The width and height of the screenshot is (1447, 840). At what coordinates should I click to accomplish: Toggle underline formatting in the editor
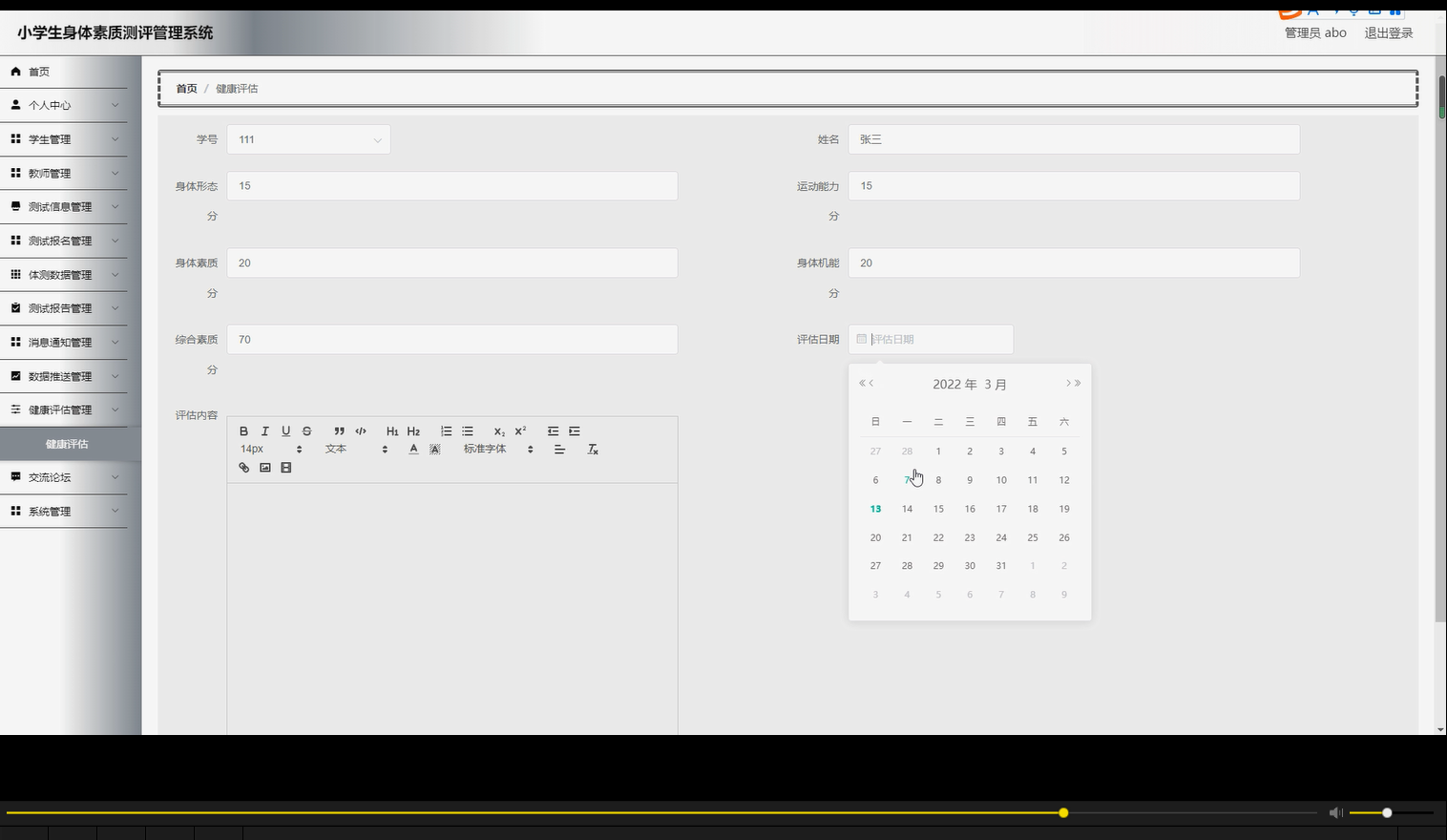285,431
